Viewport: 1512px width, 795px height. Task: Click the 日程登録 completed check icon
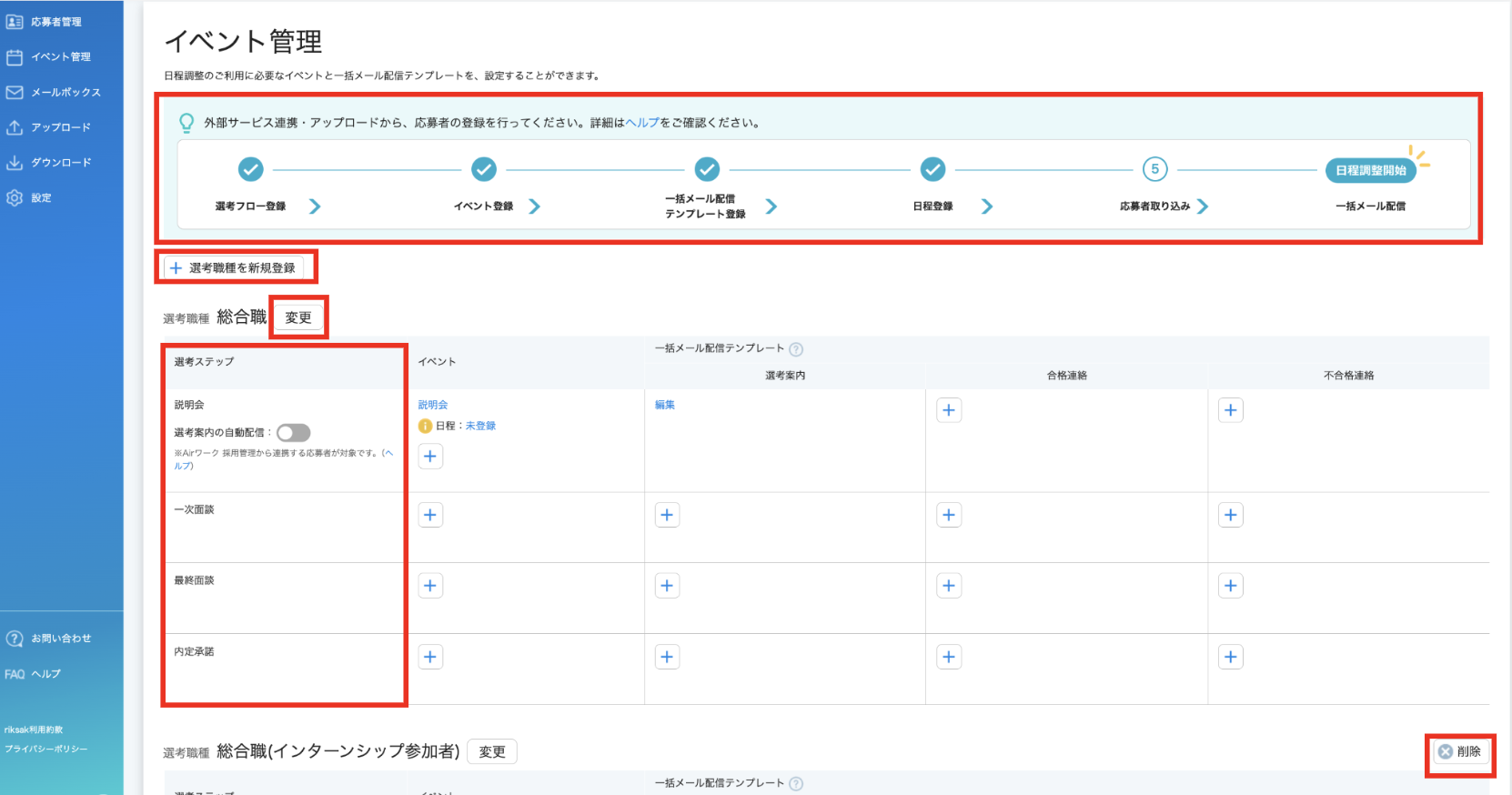click(x=932, y=169)
